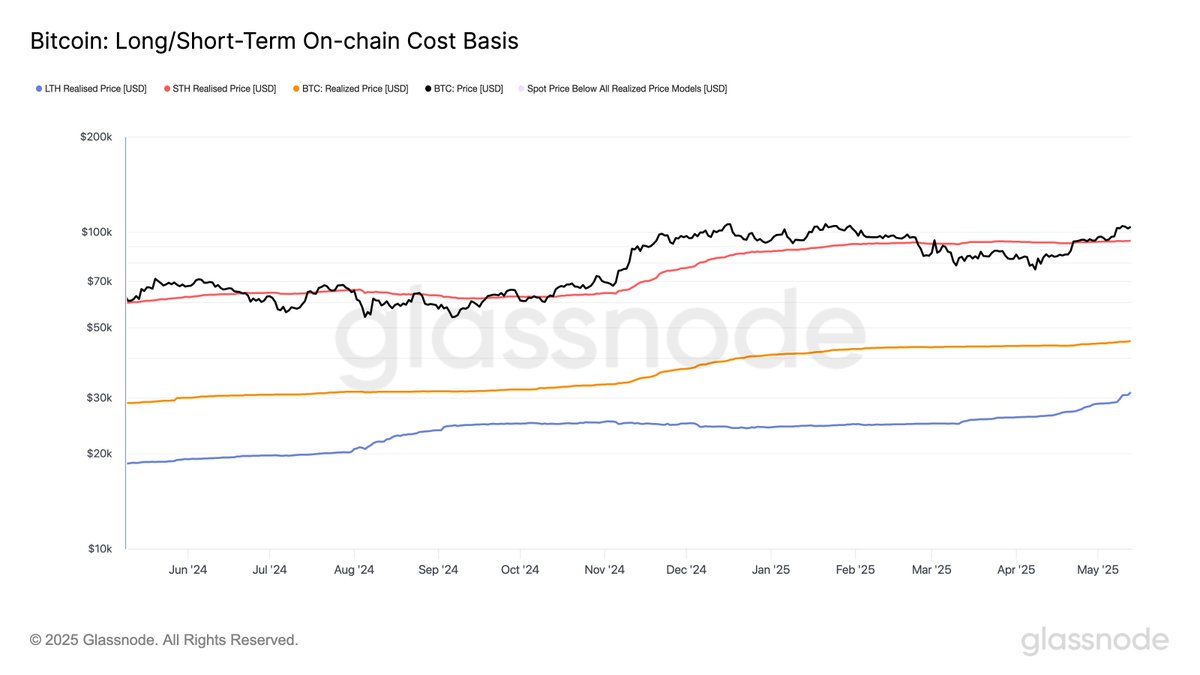The image size is (1200, 675).
Task: Click the red STH Realised Price legend dot
Action: coord(166,89)
